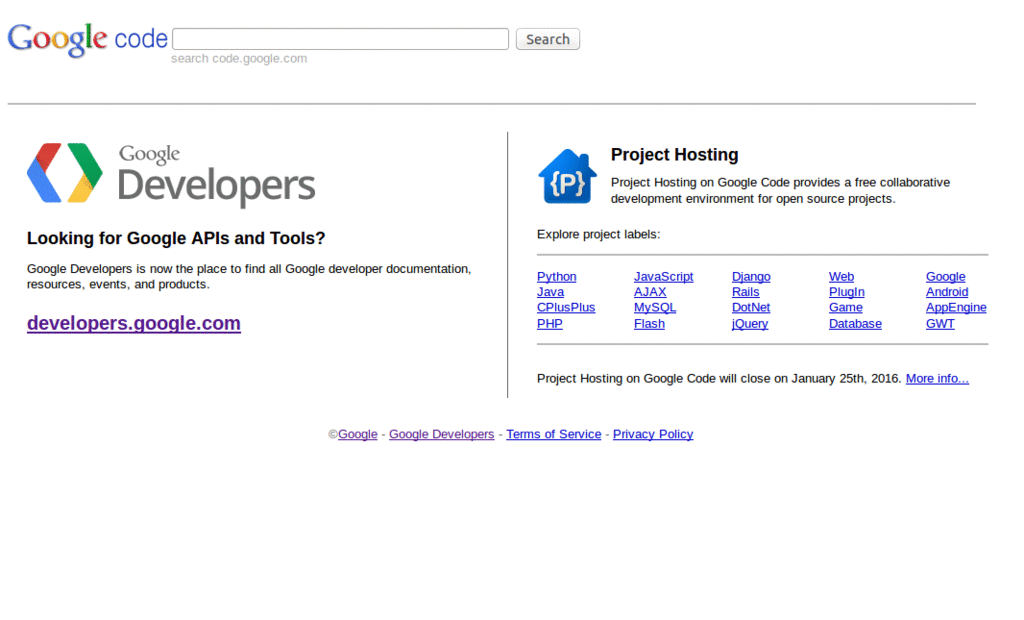Click the Project Hosting house icon
Image resolution: width=1024 pixels, height=620 pixels.
point(567,176)
